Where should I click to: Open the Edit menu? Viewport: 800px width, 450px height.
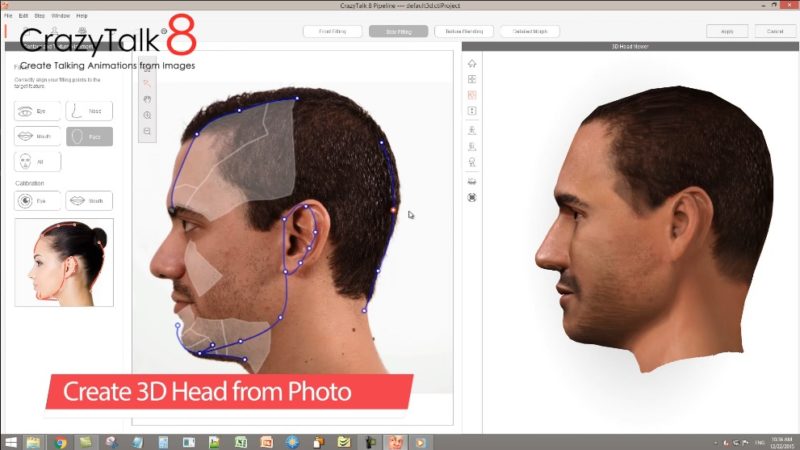[23, 16]
